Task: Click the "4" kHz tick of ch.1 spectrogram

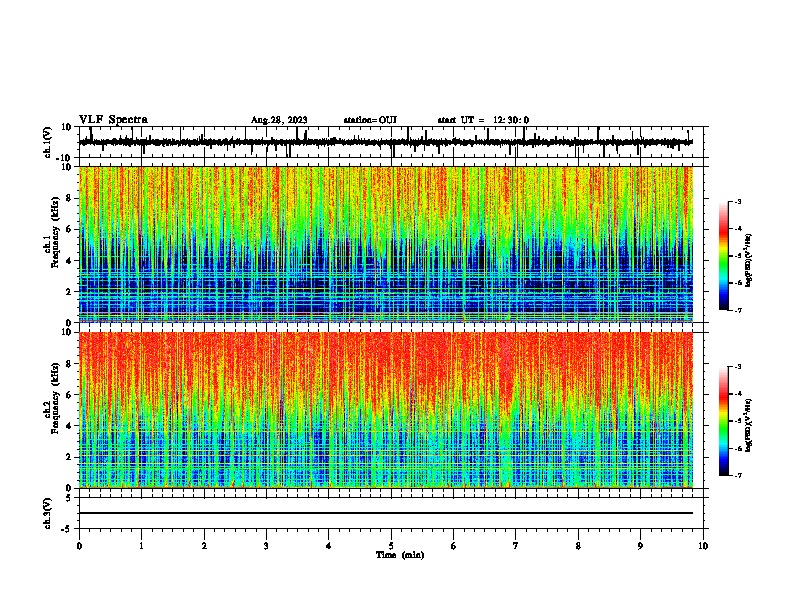Action: tap(69, 261)
